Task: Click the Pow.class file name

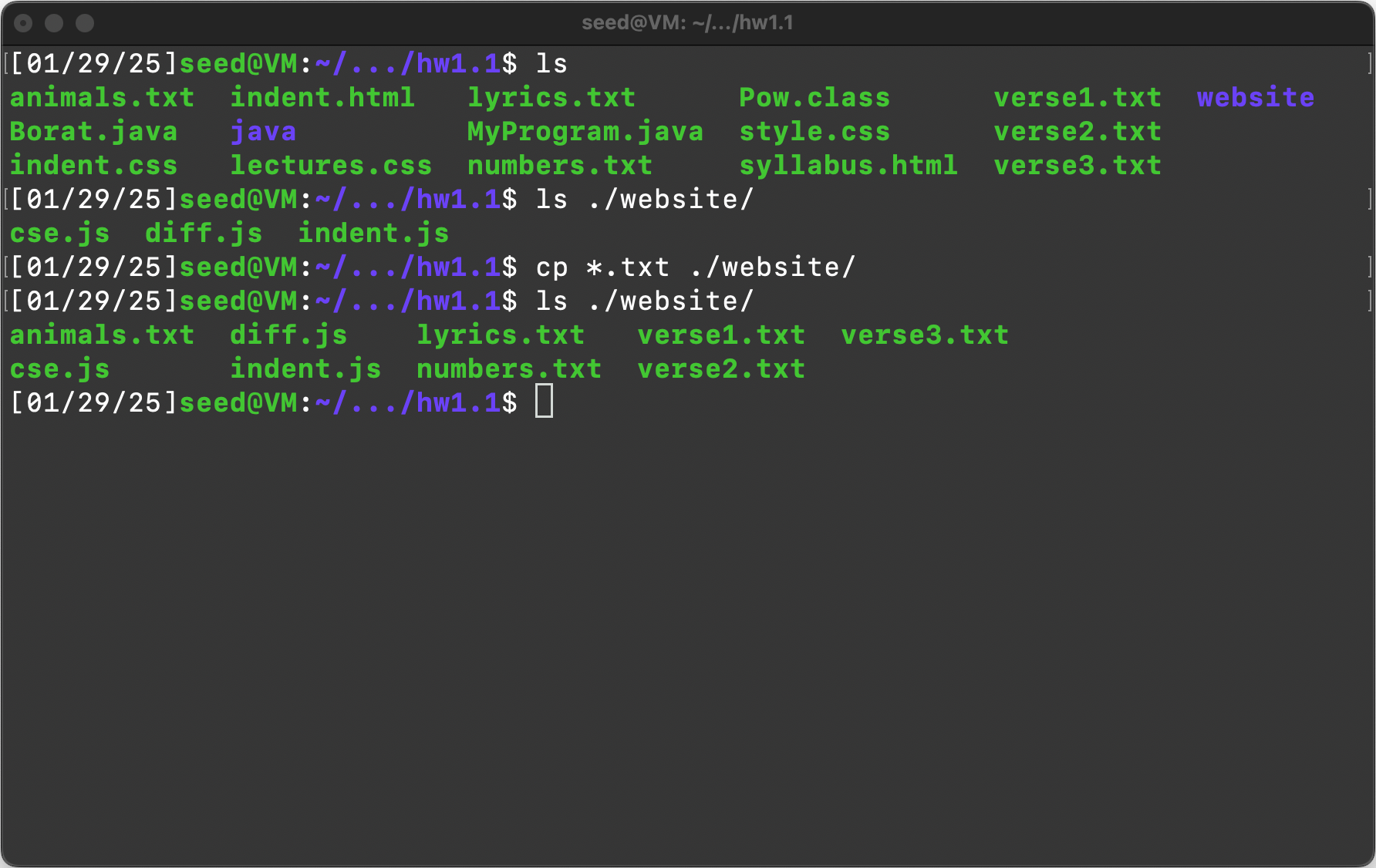Action: pyautogui.click(x=814, y=98)
